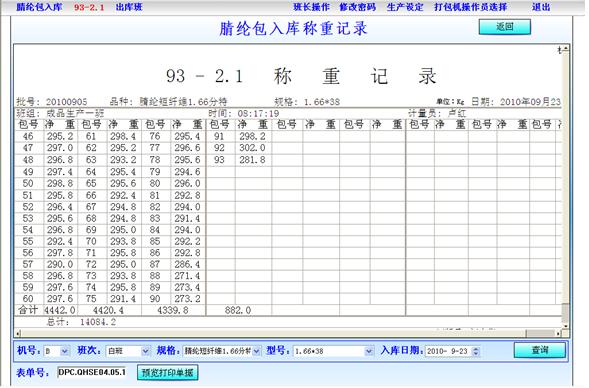Click net weight 273.2 for package 90

187,299
